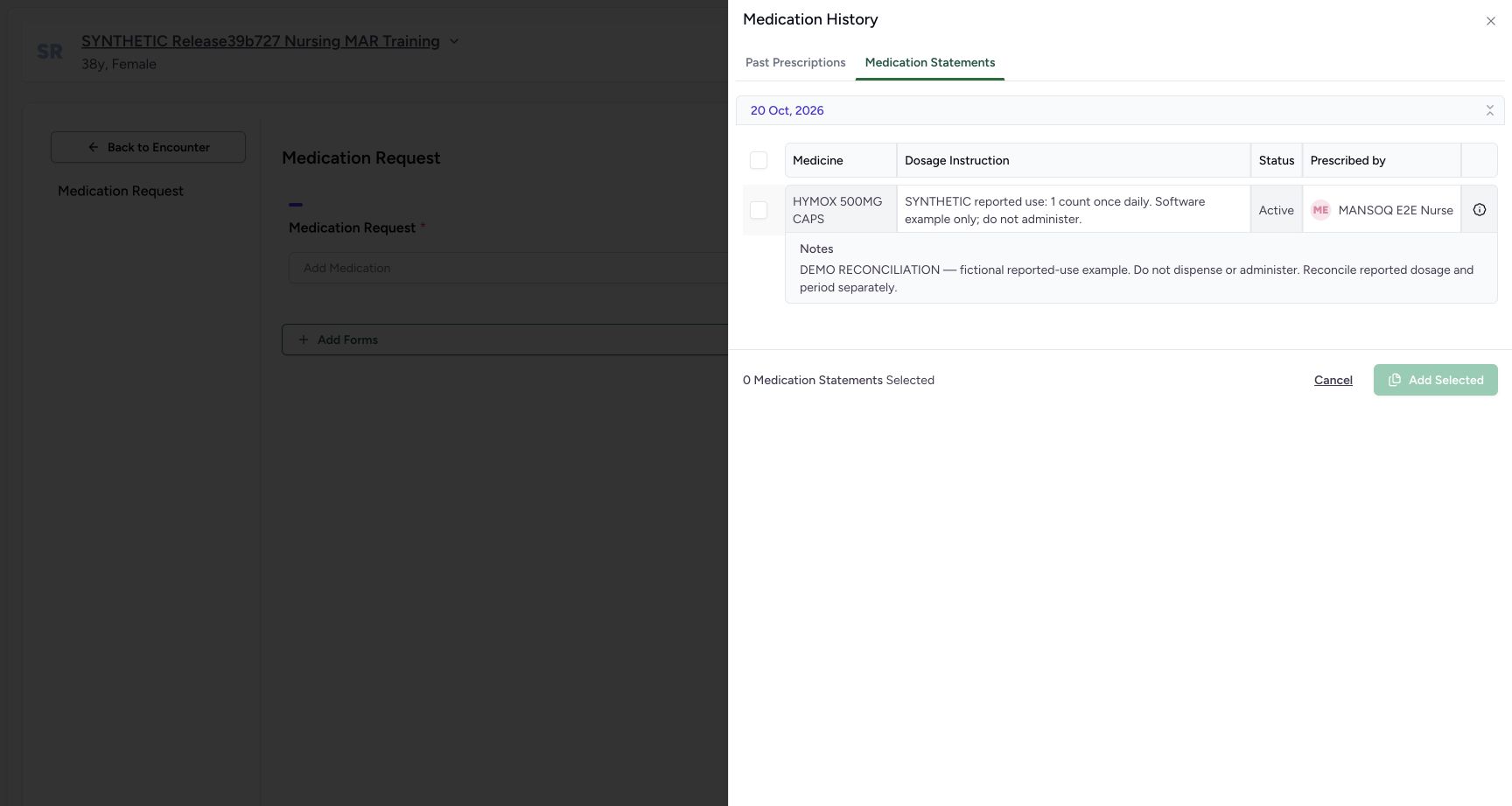Close the Medication History panel
The height and width of the screenshot is (806, 1512).
click(x=1490, y=21)
